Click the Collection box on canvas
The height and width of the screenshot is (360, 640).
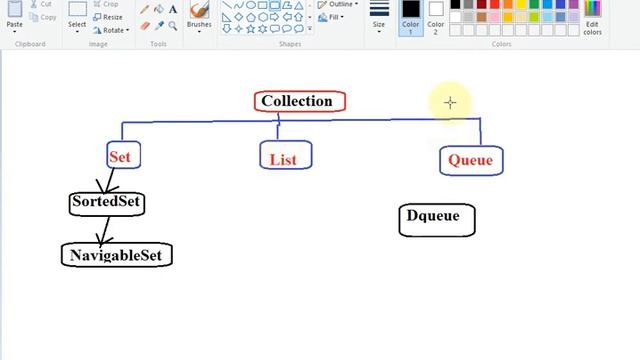click(300, 101)
